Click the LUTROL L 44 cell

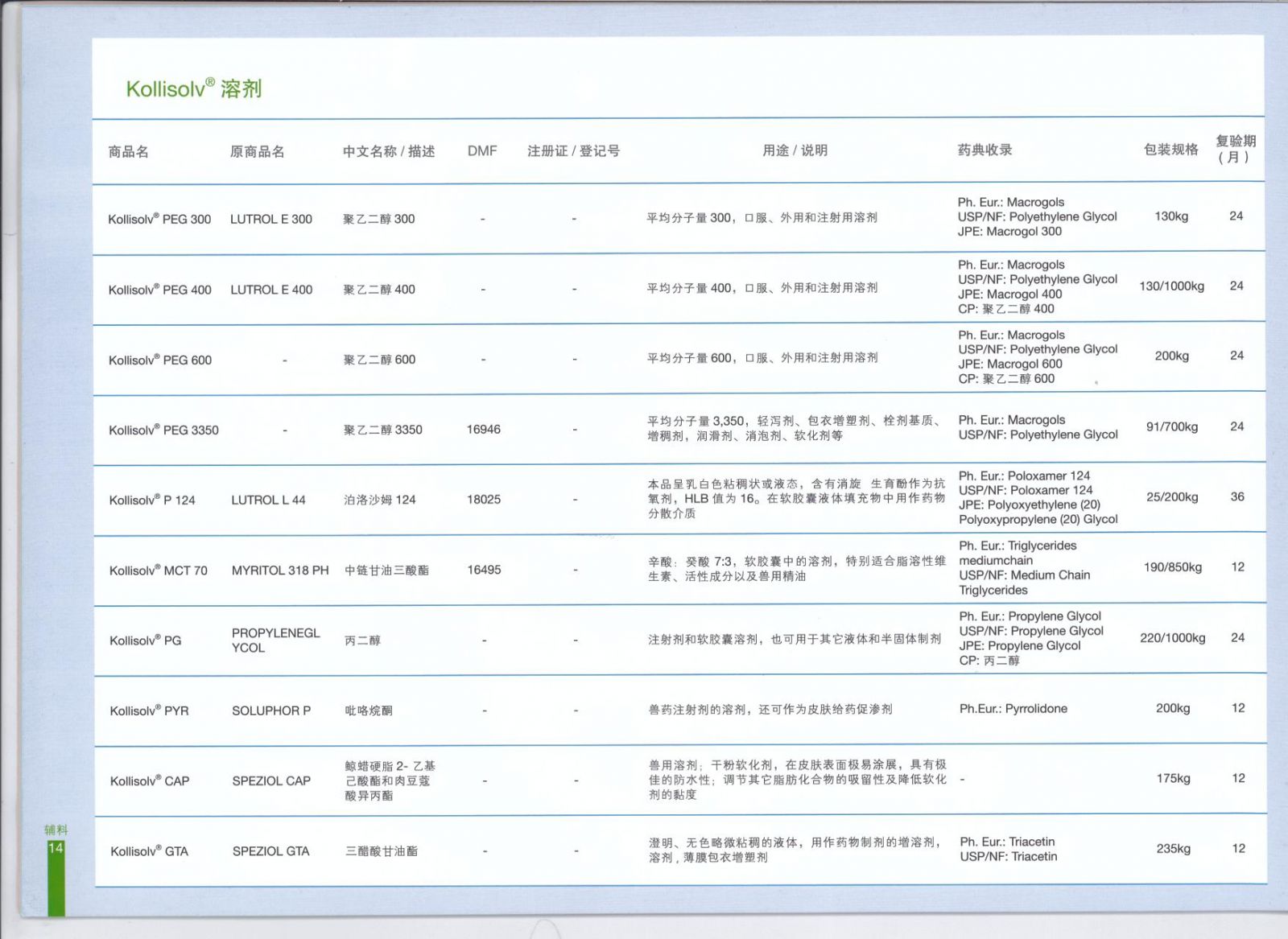pyautogui.click(x=269, y=500)
